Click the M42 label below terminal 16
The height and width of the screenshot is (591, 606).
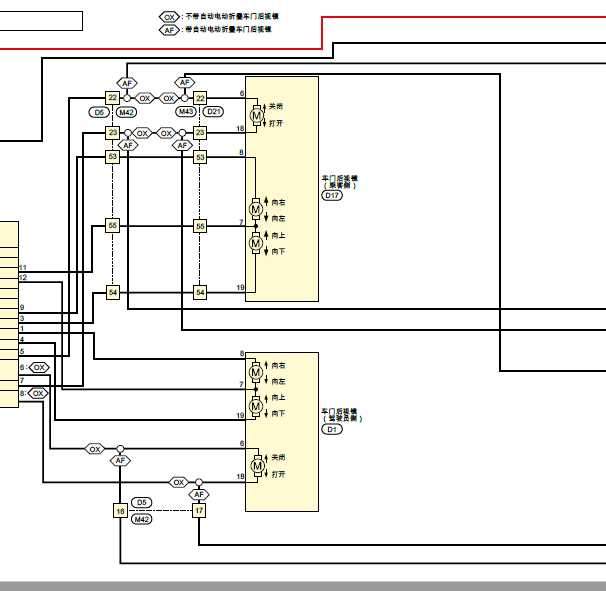coord(141,519)
